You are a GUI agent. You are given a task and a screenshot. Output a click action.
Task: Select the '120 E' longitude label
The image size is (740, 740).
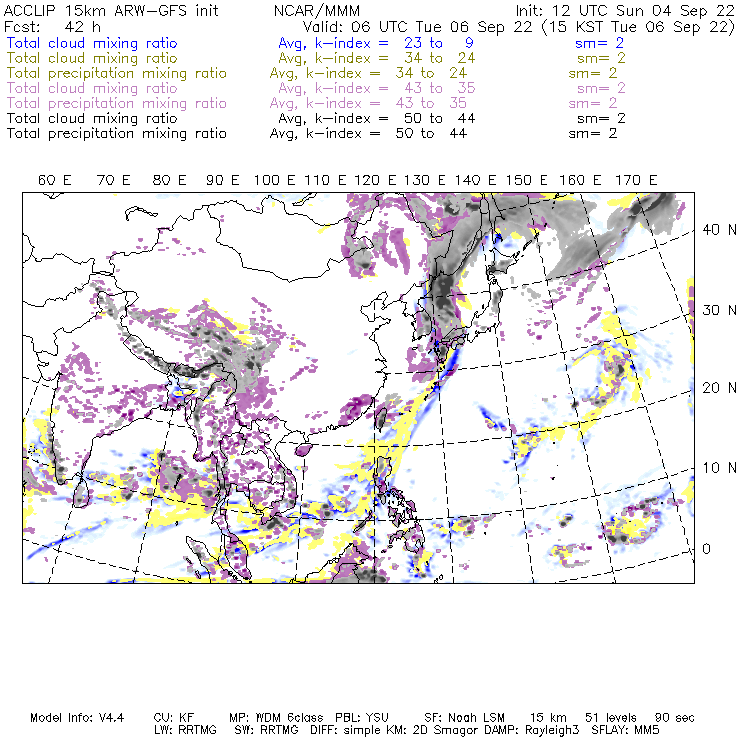375,180
